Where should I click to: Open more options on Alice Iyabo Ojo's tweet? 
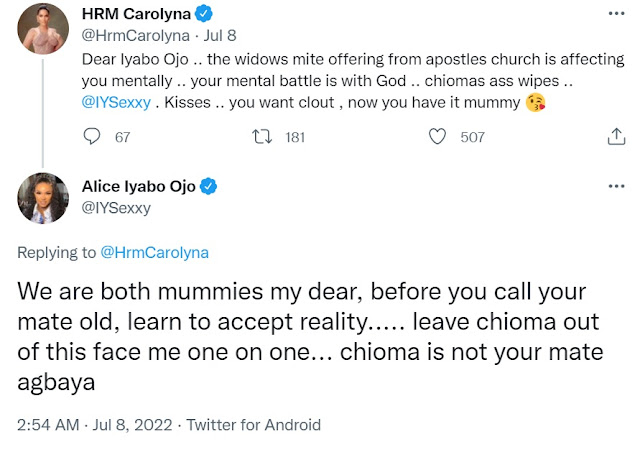pyautogui.click(x=617, y=186)
